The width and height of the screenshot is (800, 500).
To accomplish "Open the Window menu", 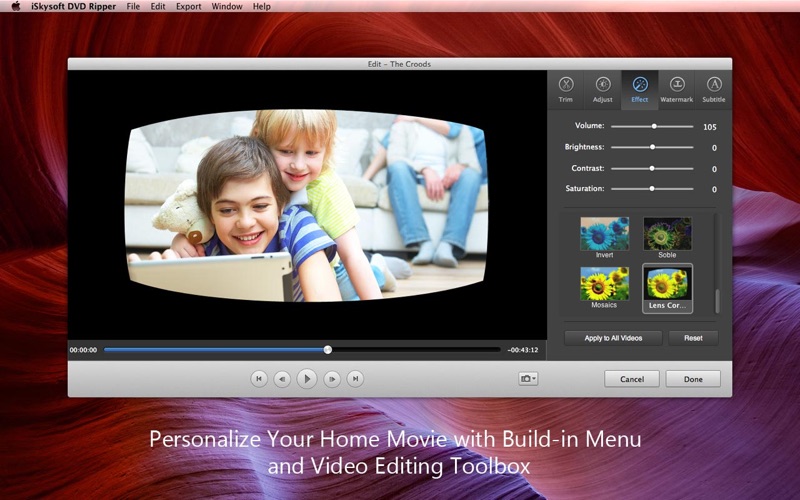I will pyautogui.click(x=227, y=6).
